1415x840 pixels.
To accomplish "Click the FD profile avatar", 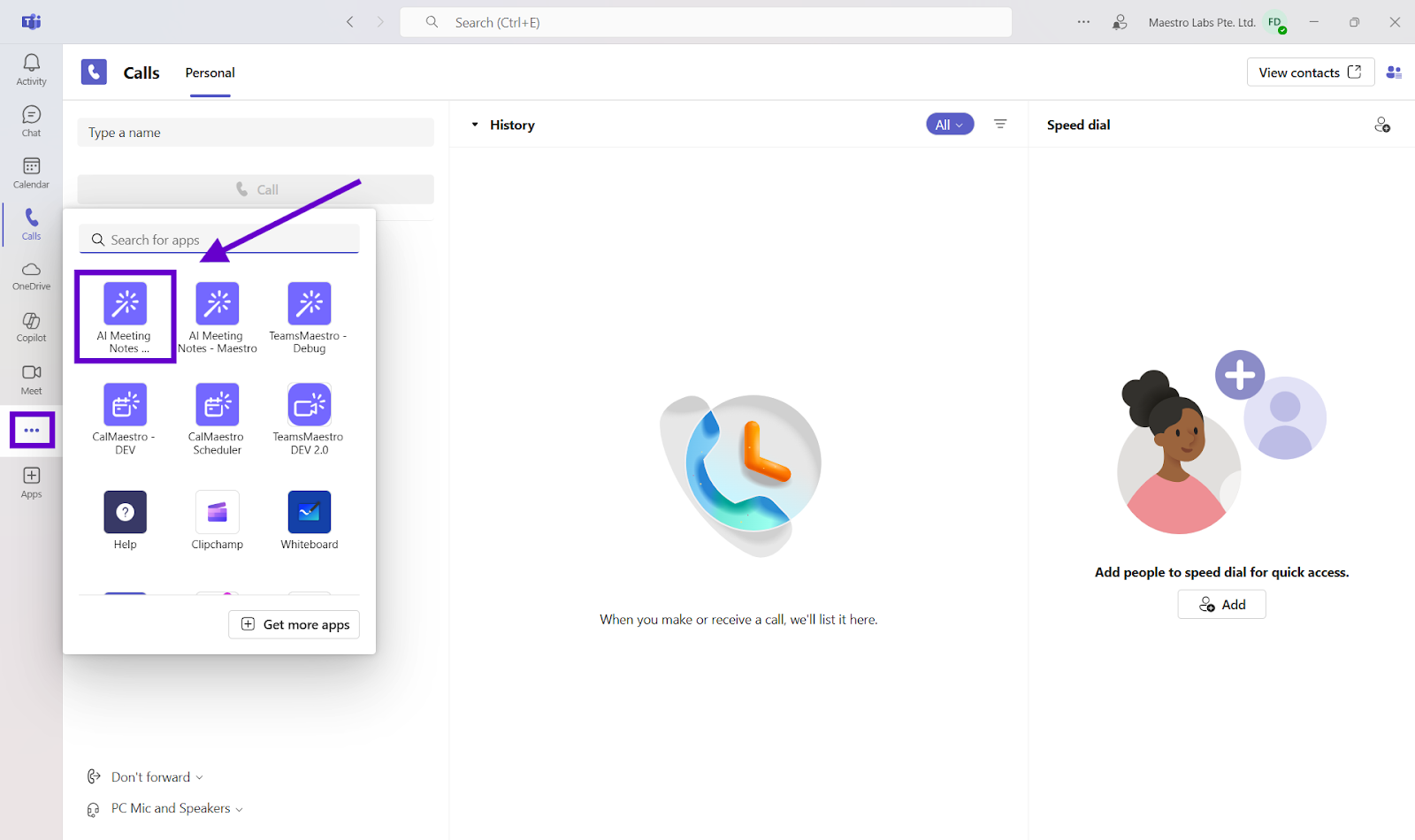I will point(1275,22).
